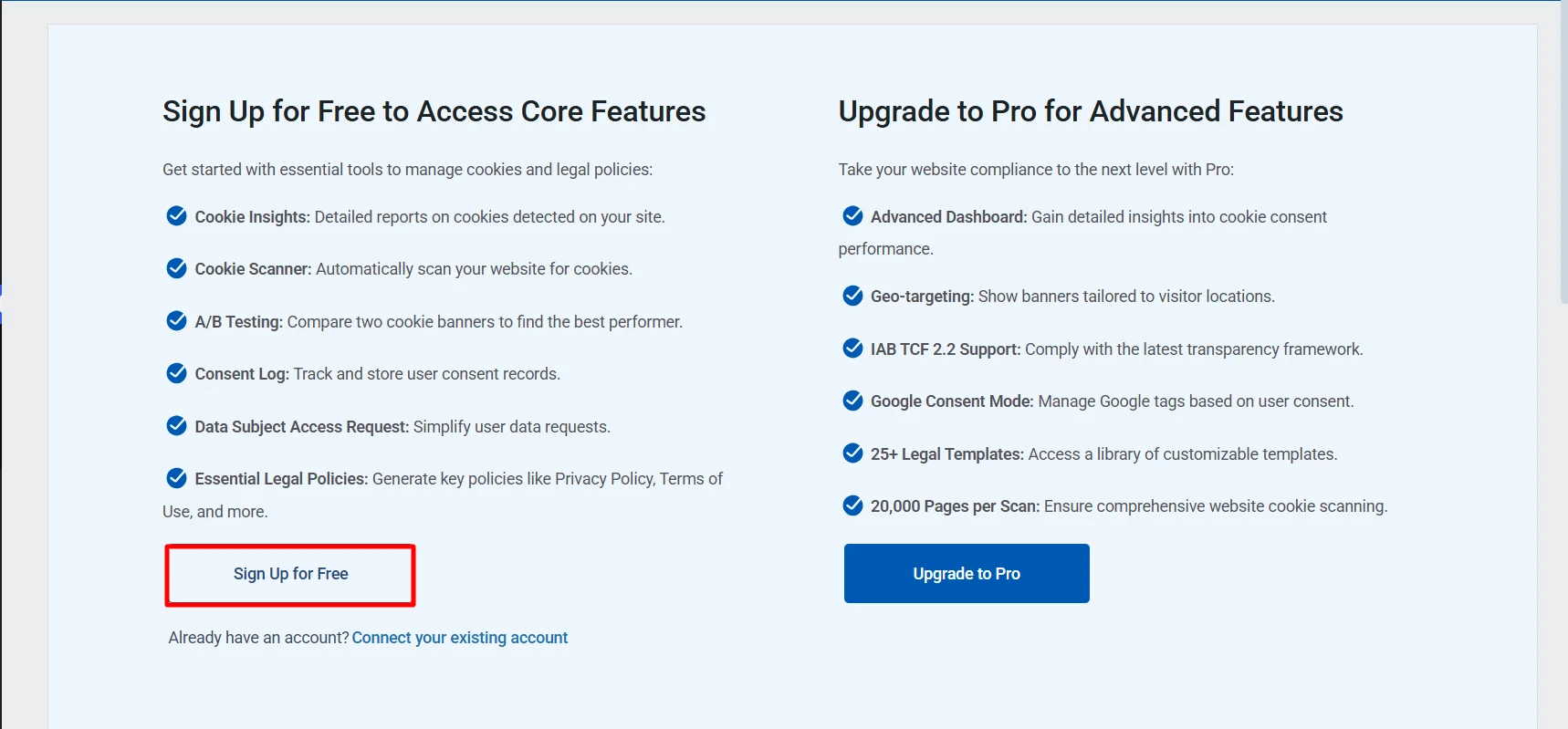This screenshot has height=729, width=1568.
Task: Click the "Upgrade to Pro for Advanced Features" heading
Action: coord(1090,111)
